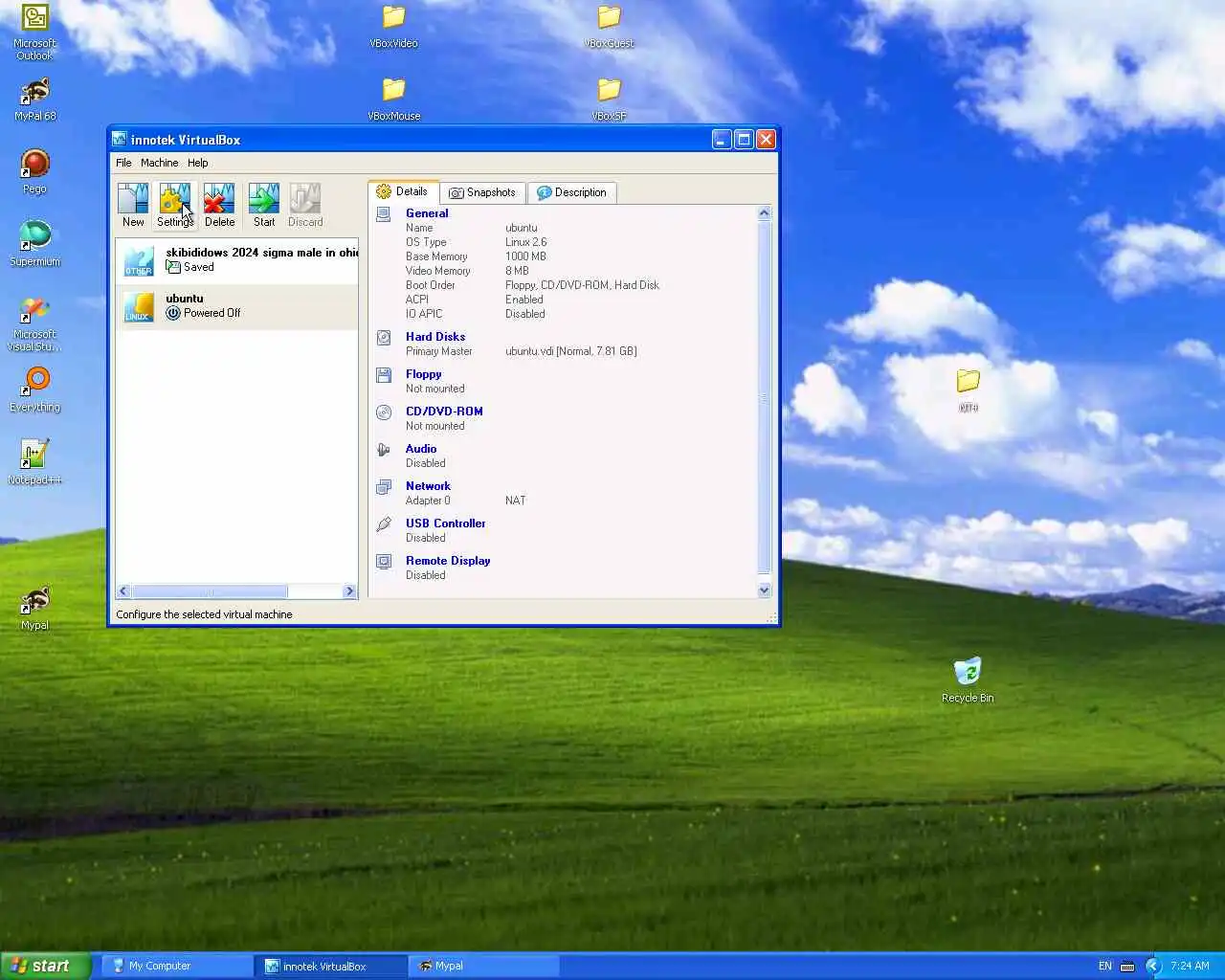Click the New virtual machine toolbar icon
This screenshot has height=980, width=1225.
point(133,205)
